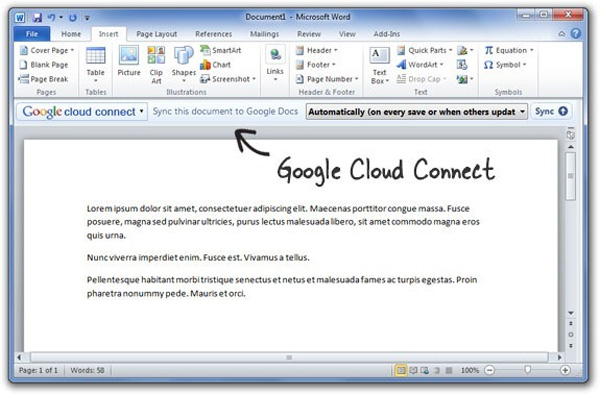Open the File tab
The image size is (600, 395).
tap(32, 34)
